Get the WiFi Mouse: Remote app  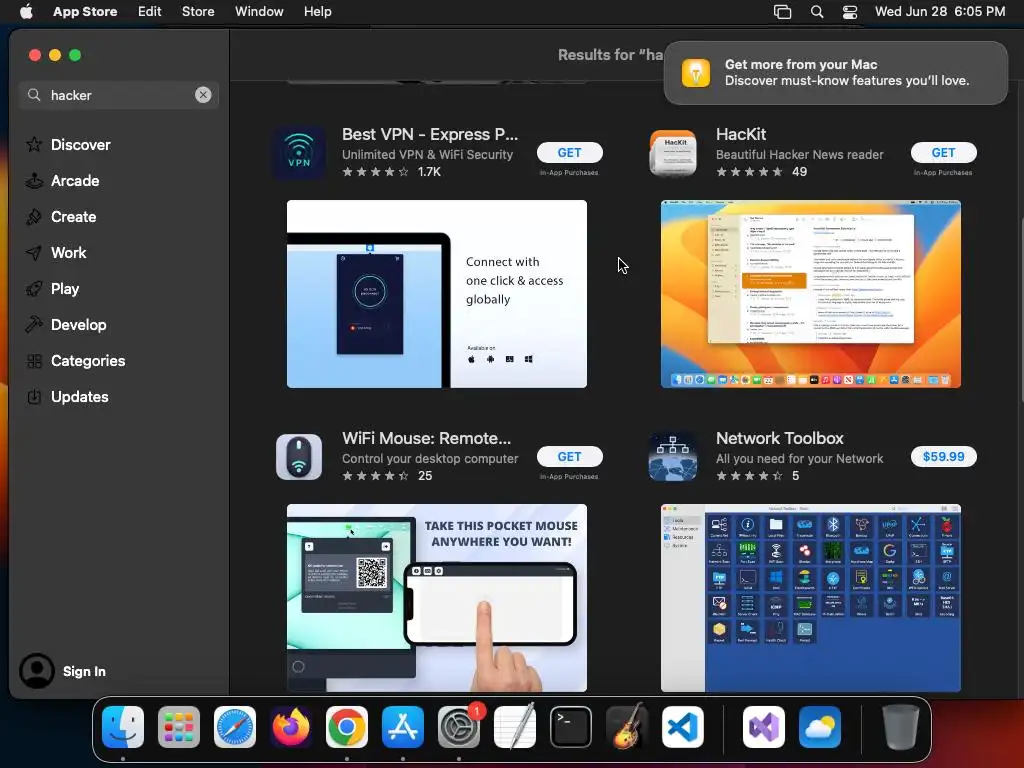pyautogui.click(x=569, y=456)
